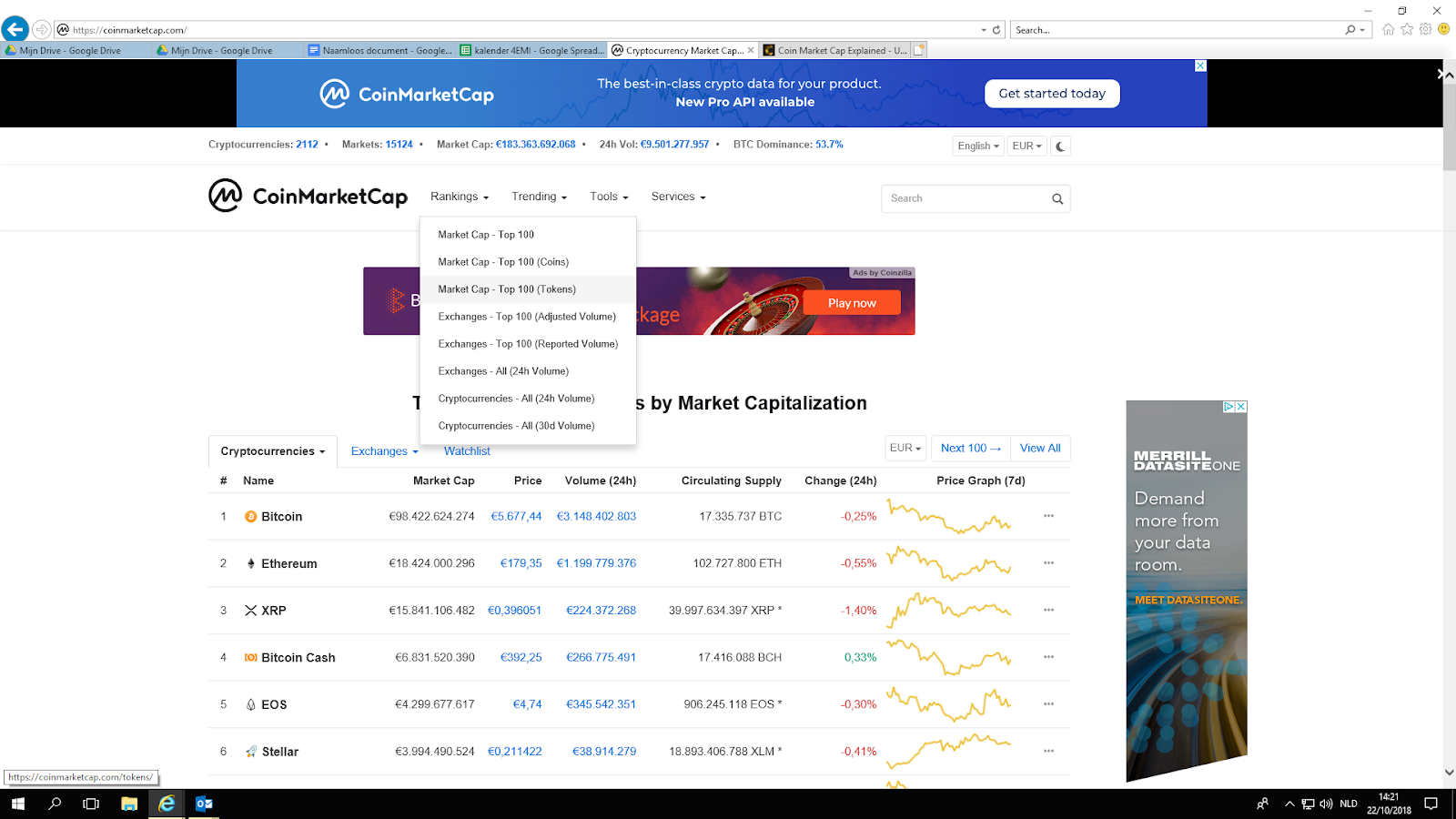Open the Merrill DatasiteOne ad
The width and height of the screenshot is (1456, 819).
pyautogui.click(x=1187, y=591)
